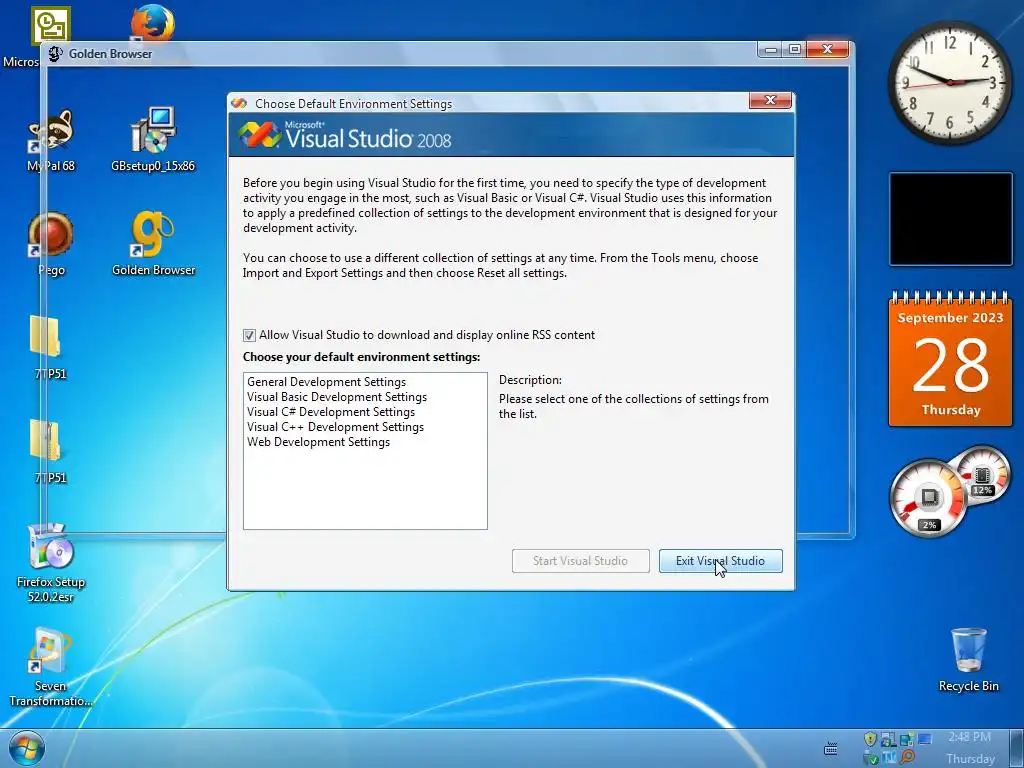The image size is (1024, 768).
Task: Maximize the Golden Browser window
Action: (795, 50)
